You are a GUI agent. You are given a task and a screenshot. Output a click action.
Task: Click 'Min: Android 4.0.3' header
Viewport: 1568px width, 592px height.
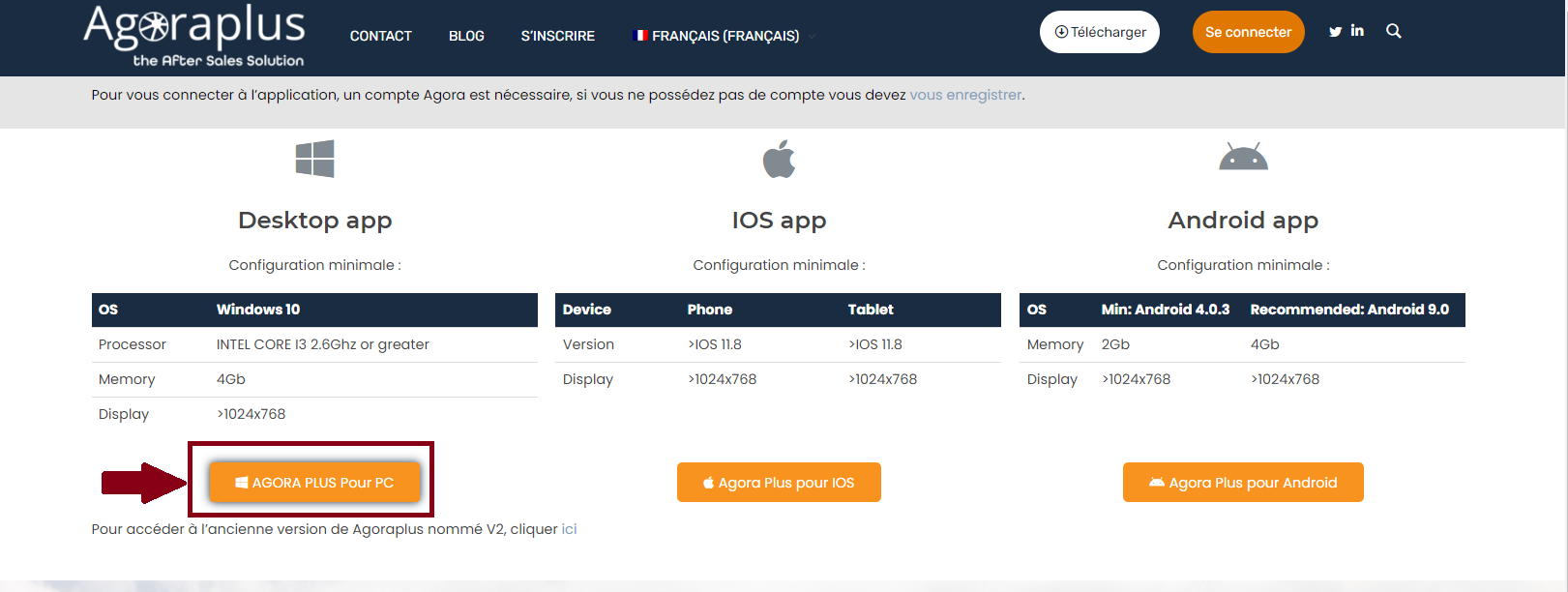click(1166, 310)
